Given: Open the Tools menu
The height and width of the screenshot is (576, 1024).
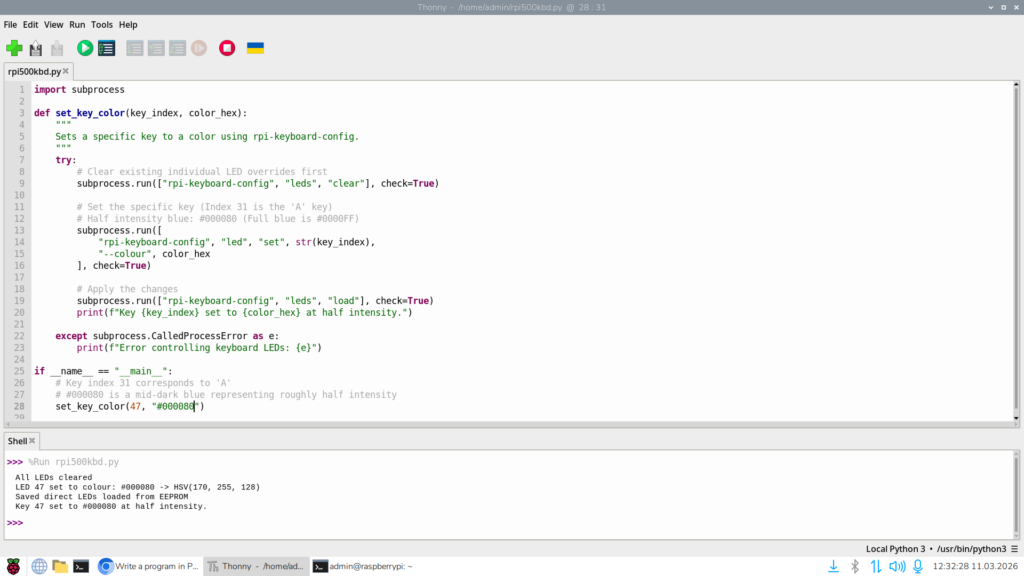Looking at the screenshot, I should [x=102, y=24].
